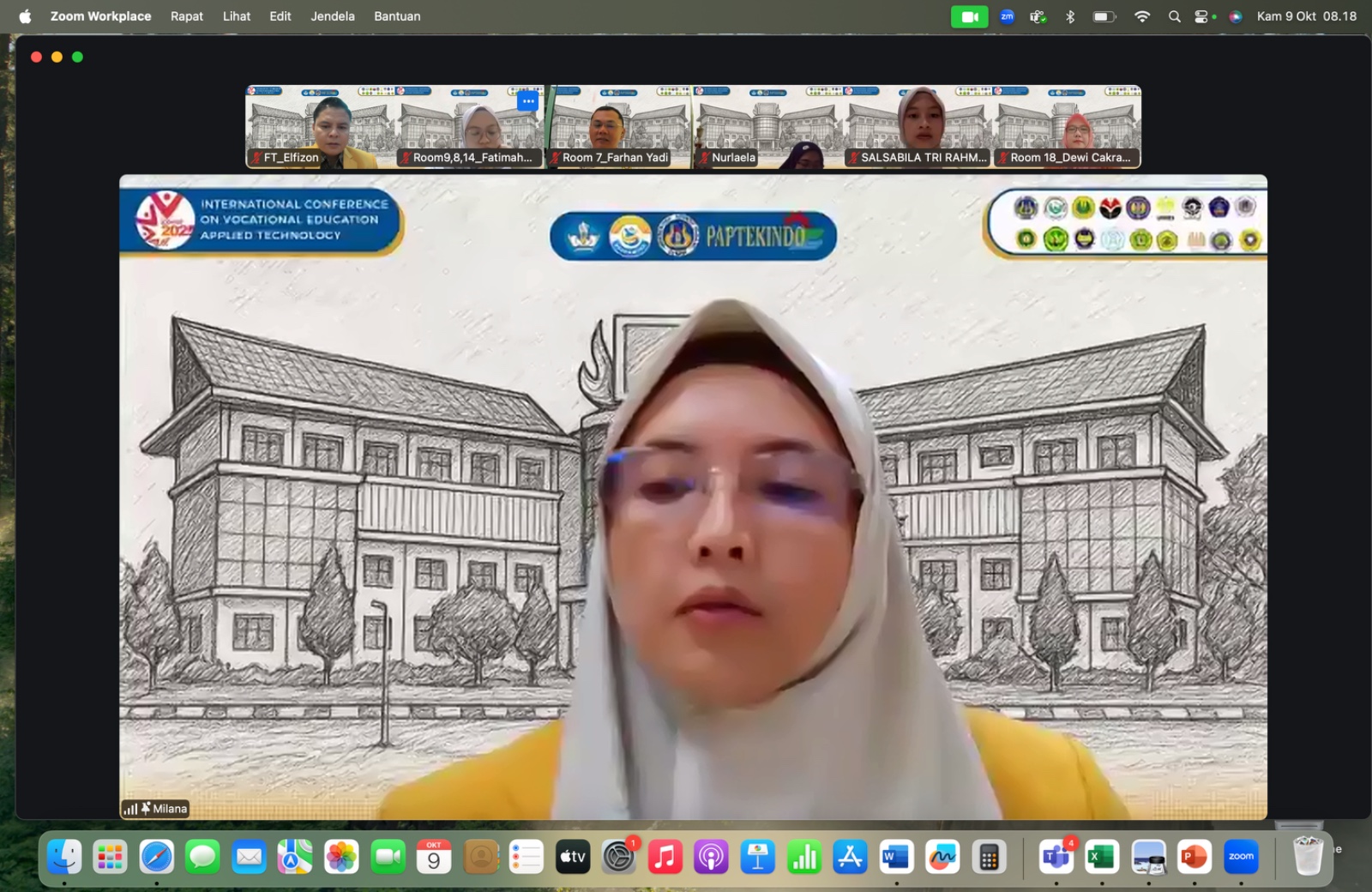This screenshot has height=892, width=1372.
Task: Expand the Apple menu
Action: click(x=25, y=16)
